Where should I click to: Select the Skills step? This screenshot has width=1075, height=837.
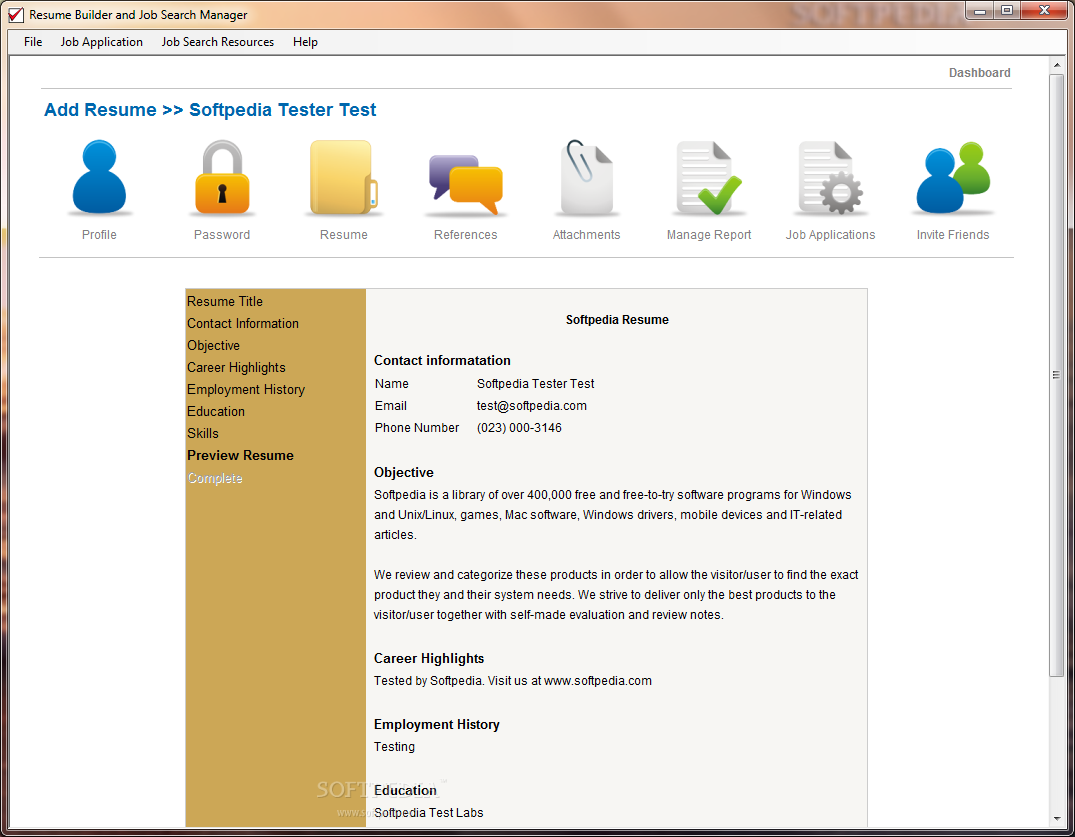click(203, 433)
